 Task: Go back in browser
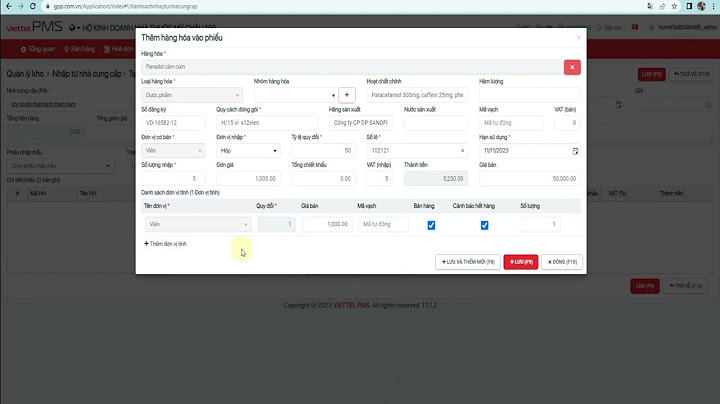pos(9,6)
